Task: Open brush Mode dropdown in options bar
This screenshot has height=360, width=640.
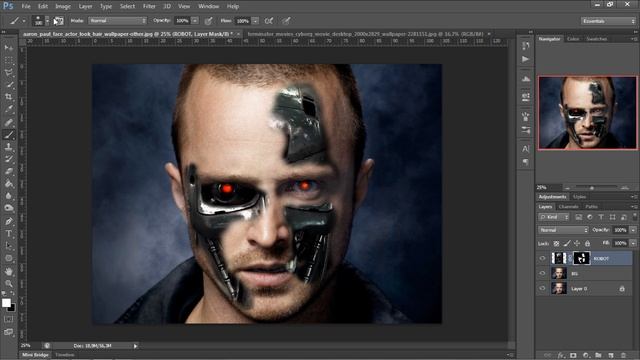Action: pyautogui.click(x=118, y=21)
